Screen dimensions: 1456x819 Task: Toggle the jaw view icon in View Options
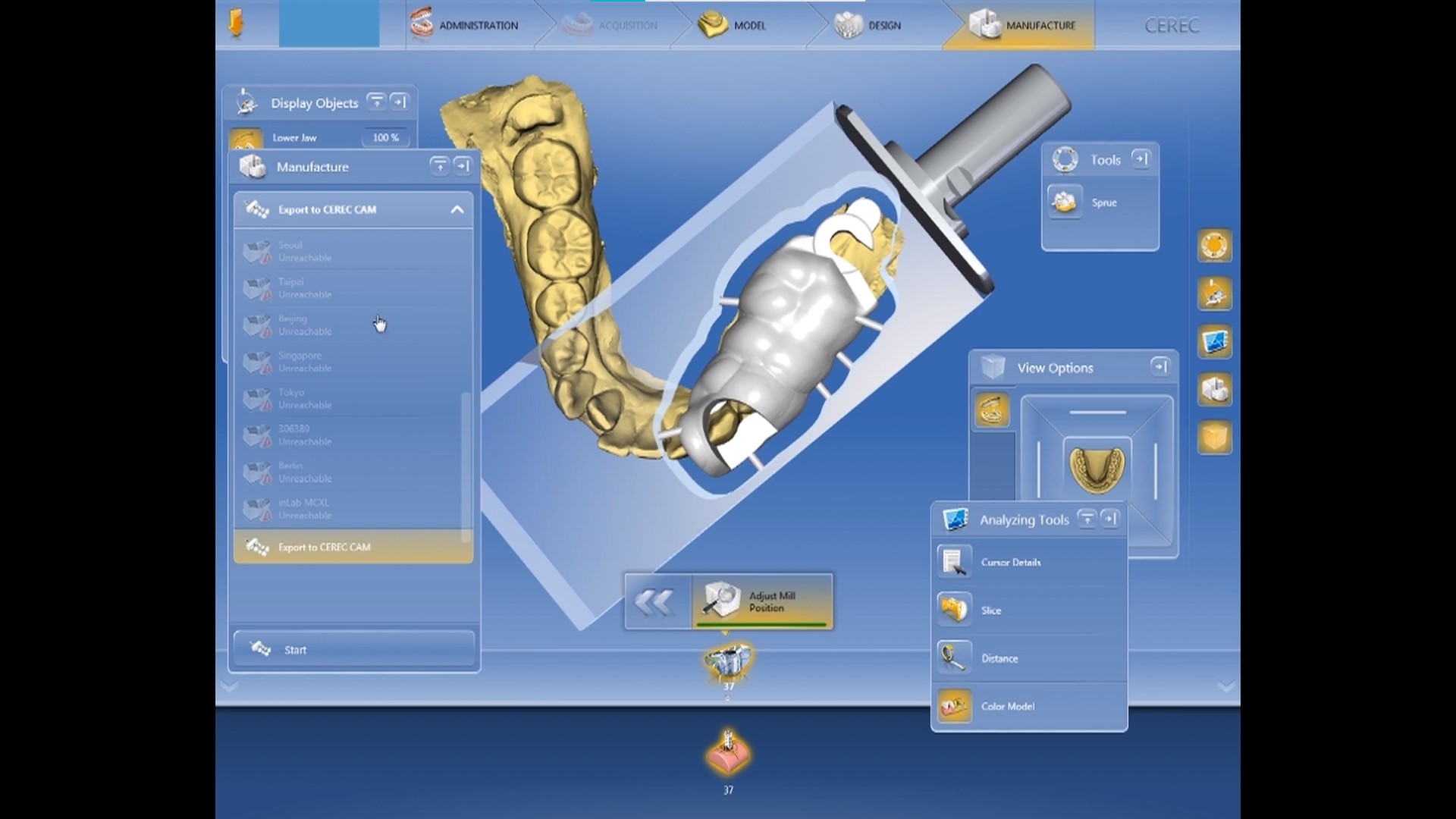[992, 410]
